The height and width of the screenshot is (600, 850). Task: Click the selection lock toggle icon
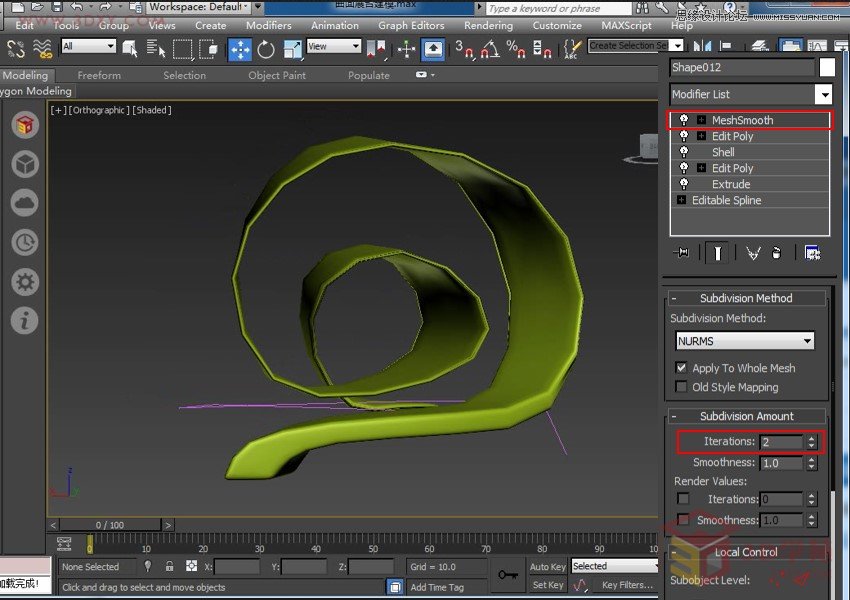point(170,566)
